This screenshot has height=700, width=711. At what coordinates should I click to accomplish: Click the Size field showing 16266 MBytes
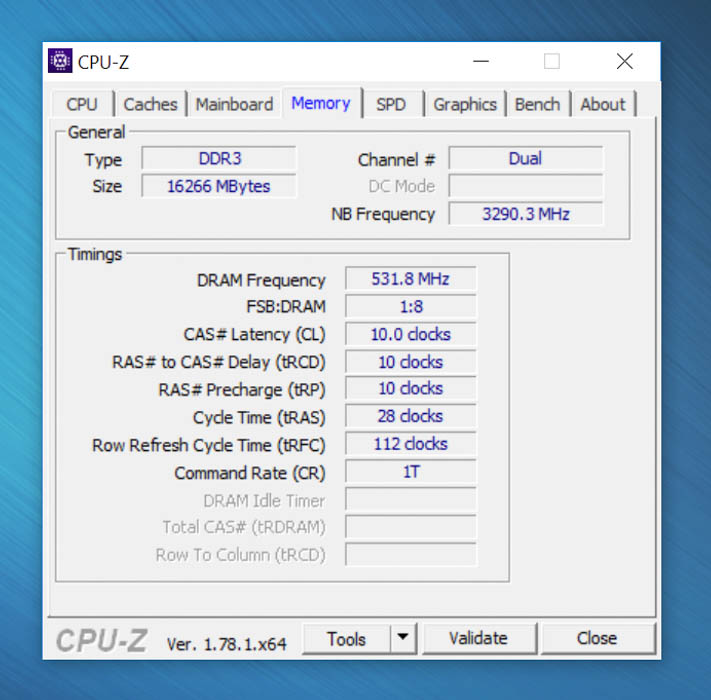click(x=219, y=186)
